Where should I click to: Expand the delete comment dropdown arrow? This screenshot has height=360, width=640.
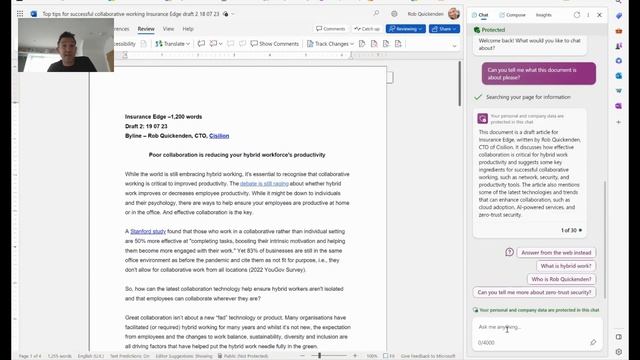click(x=220, y=44)
